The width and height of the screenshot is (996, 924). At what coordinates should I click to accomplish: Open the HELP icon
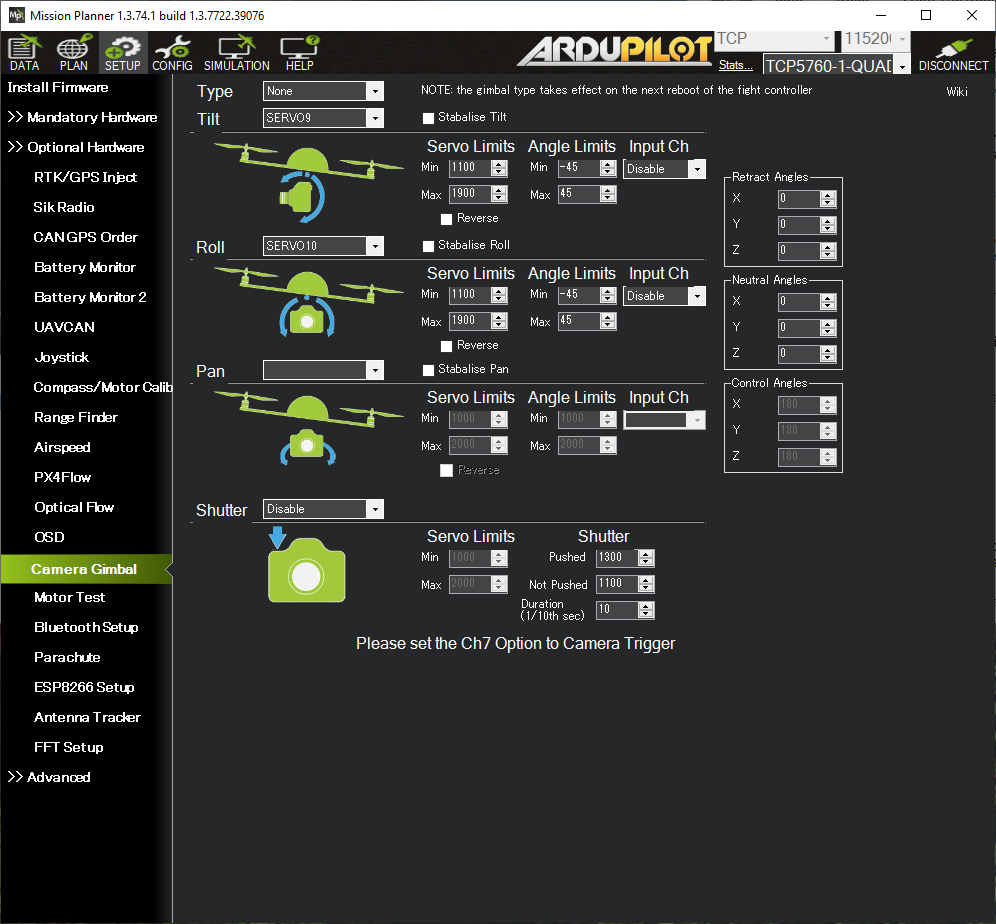coord(299,53)
